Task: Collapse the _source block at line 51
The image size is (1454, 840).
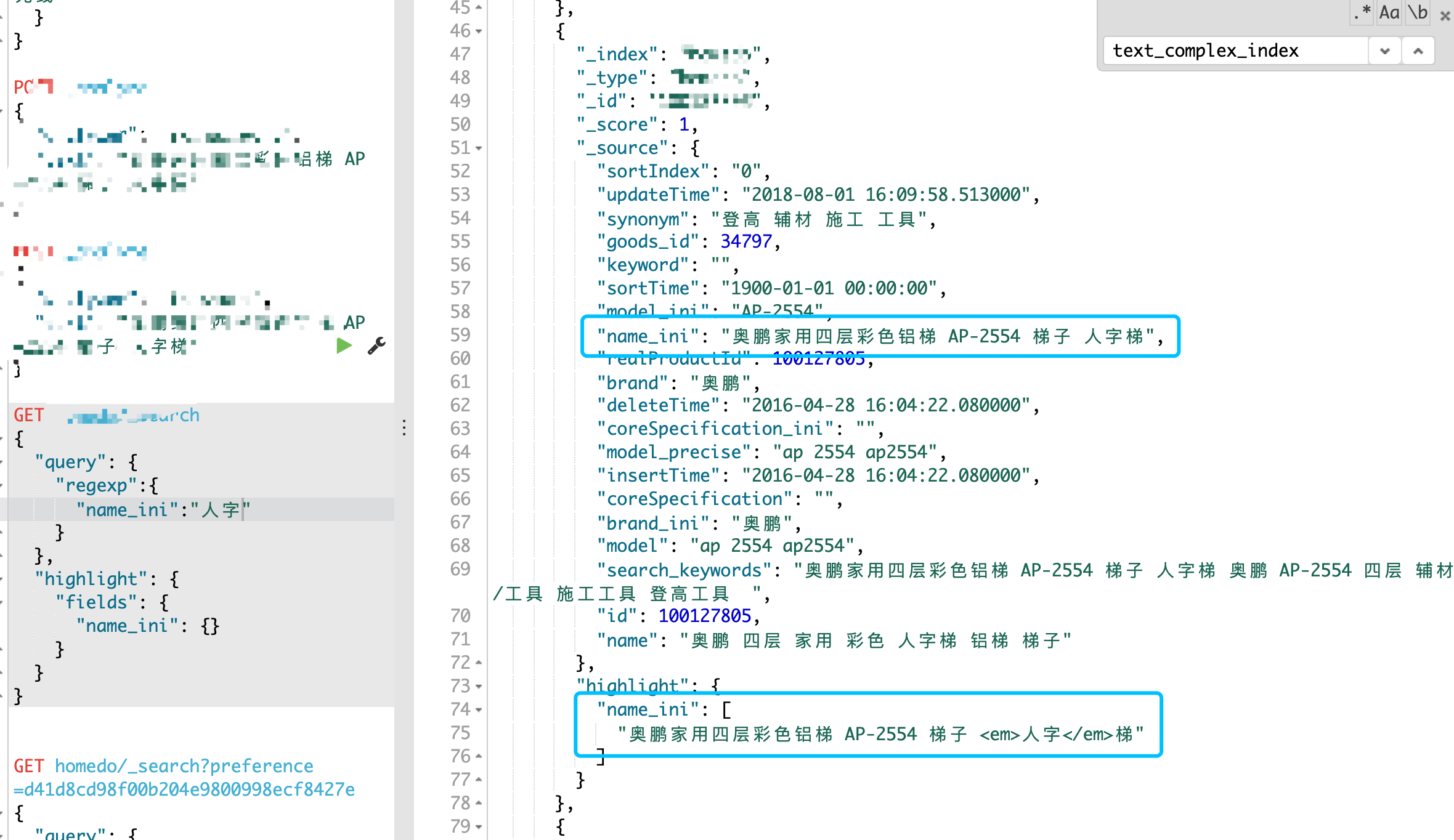Action: point(479,148)
